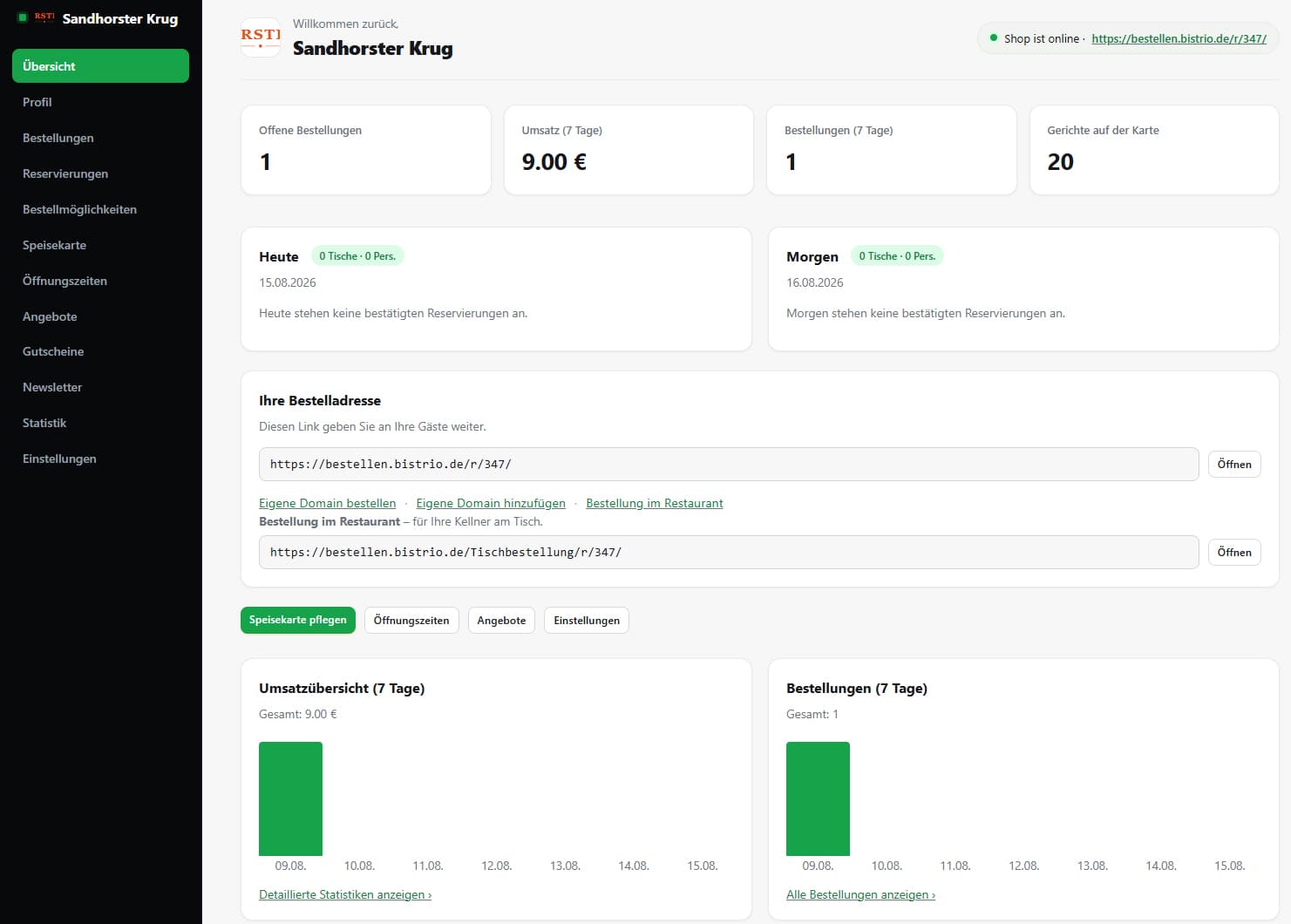Click the 15.08. label in Umsatzübersicht chart
This screenshot has width=1291, height=924.
[702, 866]
